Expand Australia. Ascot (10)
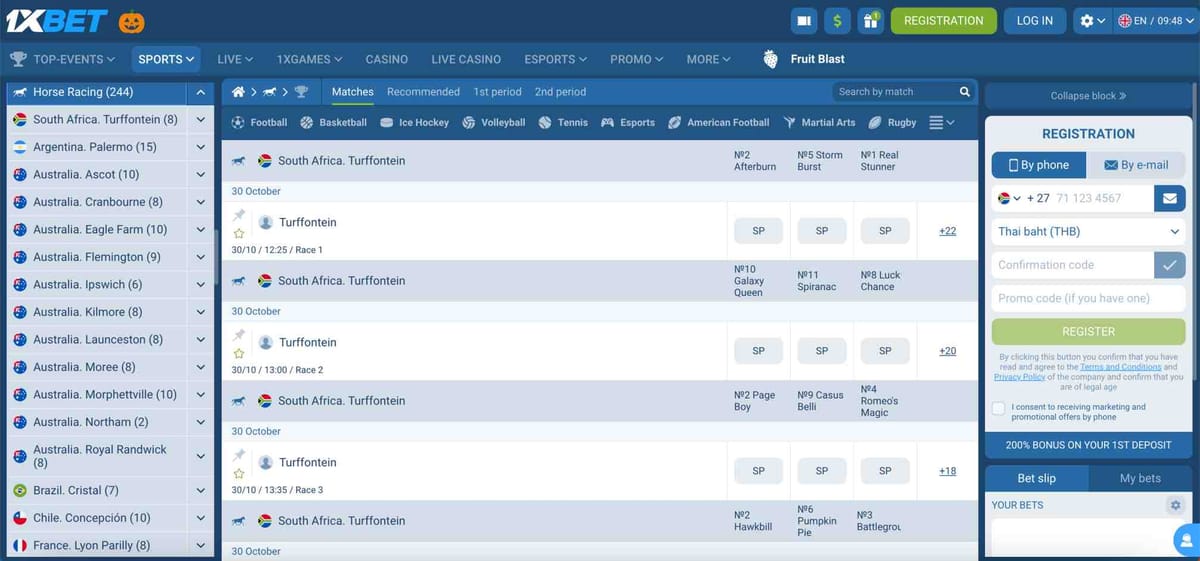1200x561 pixels. 201,174
